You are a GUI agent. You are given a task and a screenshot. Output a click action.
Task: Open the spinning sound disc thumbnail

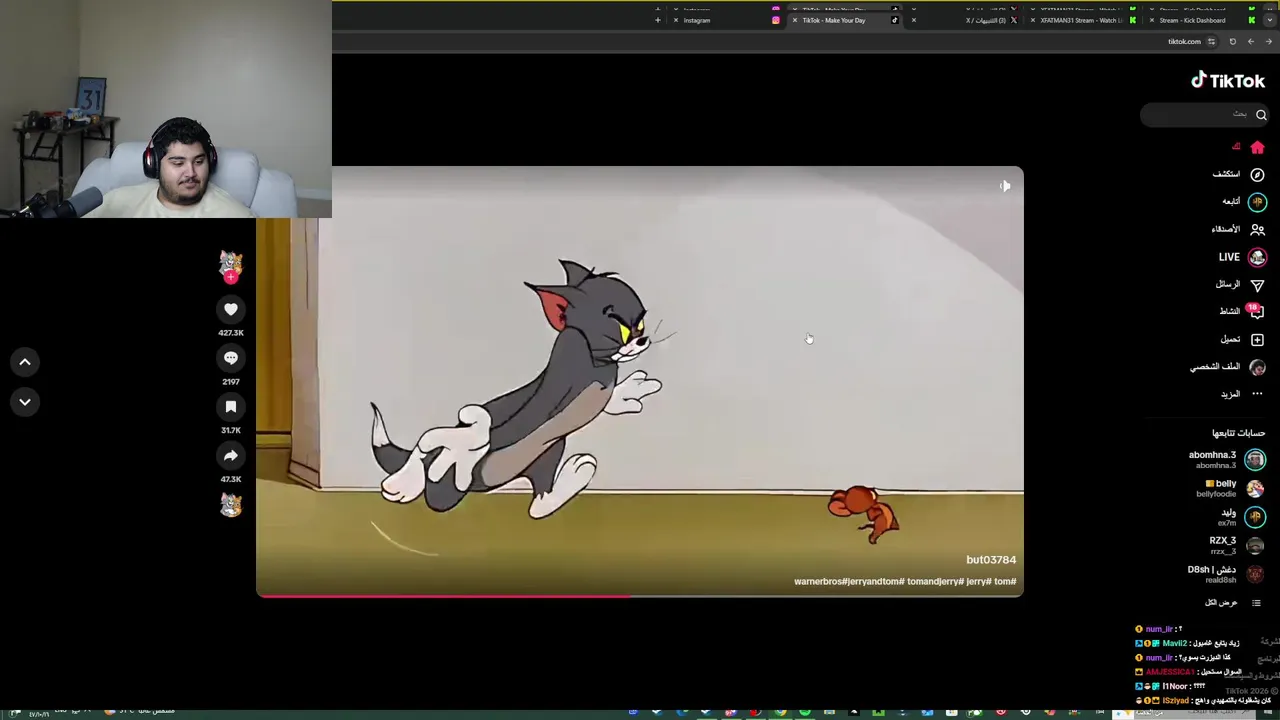[231, 505]
